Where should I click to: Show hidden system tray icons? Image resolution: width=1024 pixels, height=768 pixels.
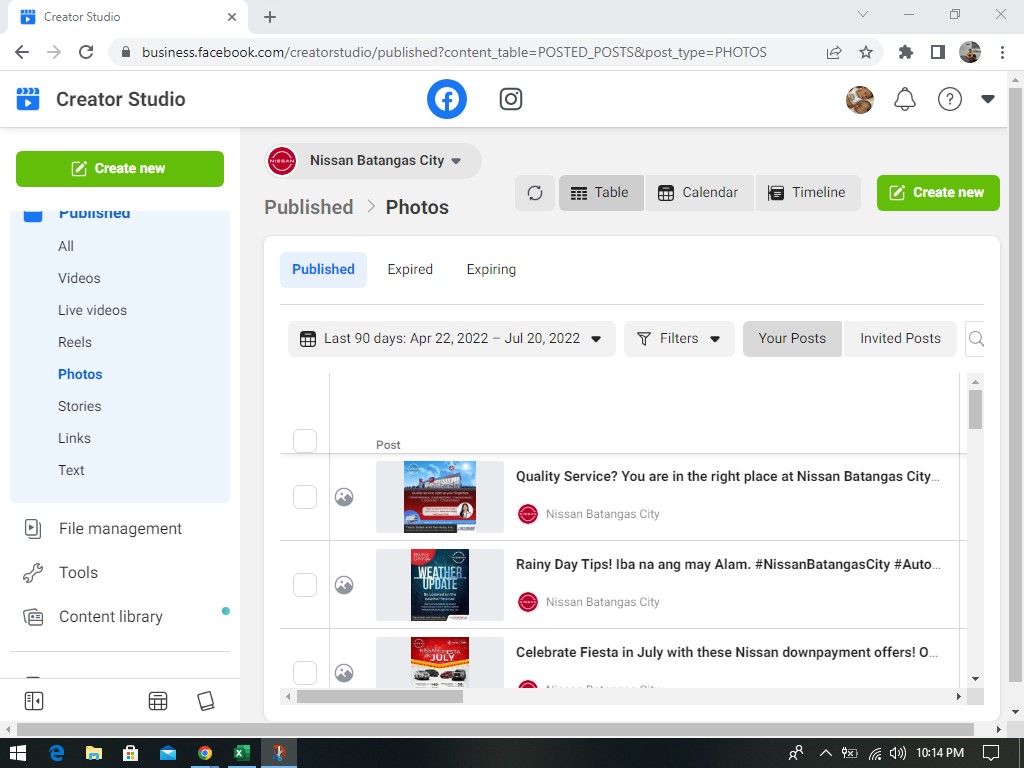(825, 753)
